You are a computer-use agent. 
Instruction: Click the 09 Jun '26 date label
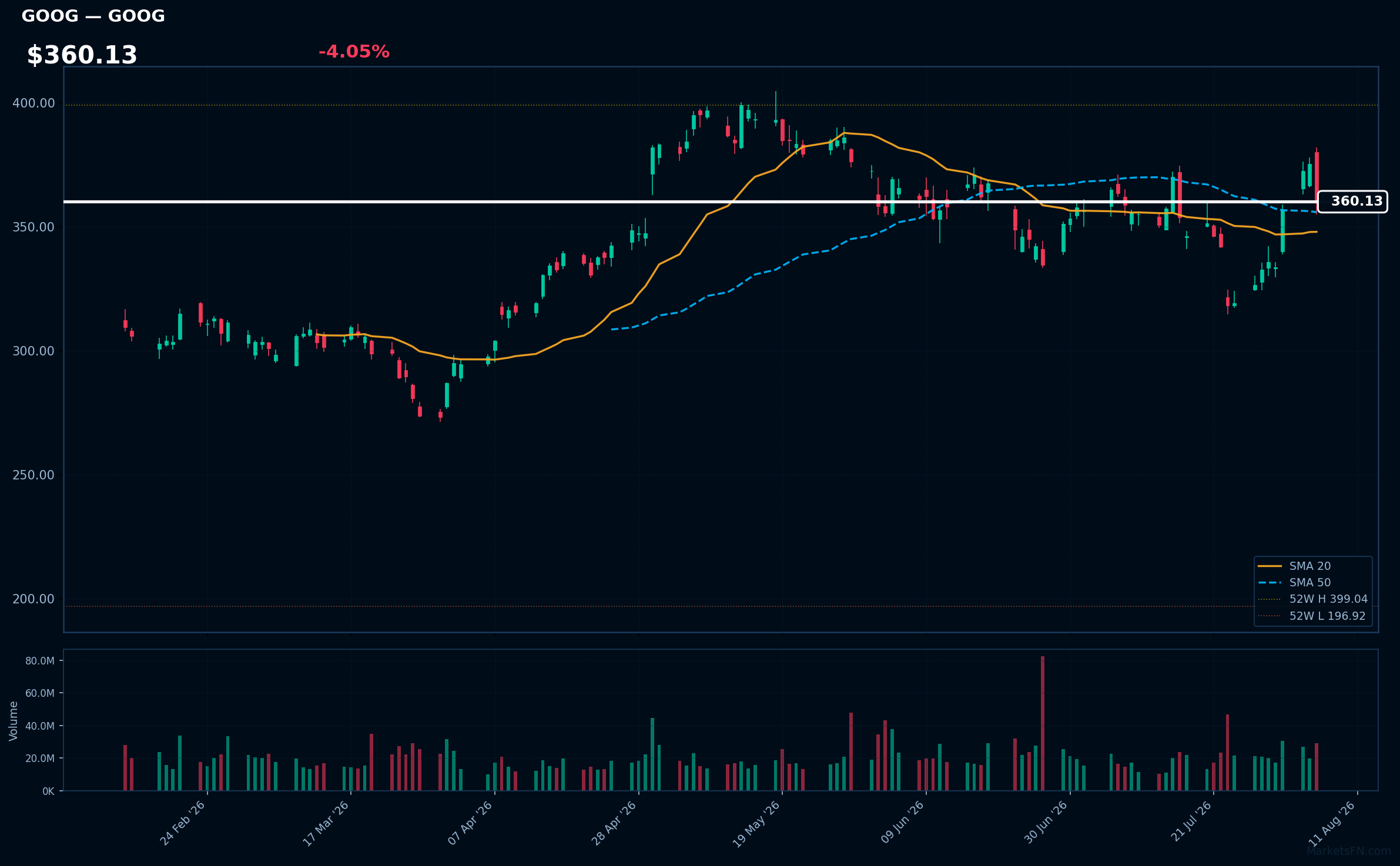tap(903, 823)
